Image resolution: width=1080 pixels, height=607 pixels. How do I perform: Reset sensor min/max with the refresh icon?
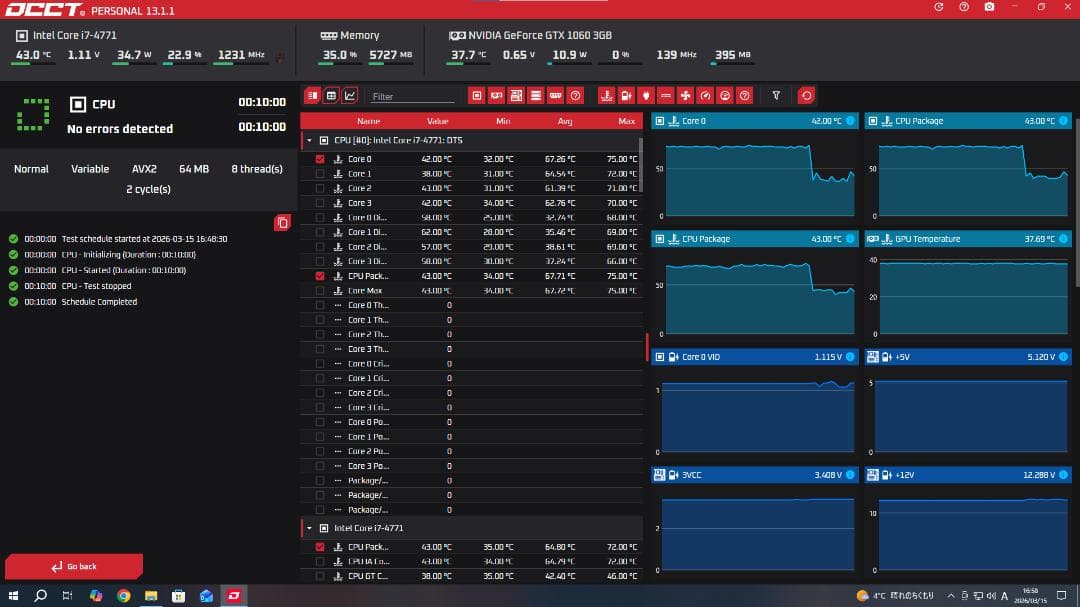[807, 96]
